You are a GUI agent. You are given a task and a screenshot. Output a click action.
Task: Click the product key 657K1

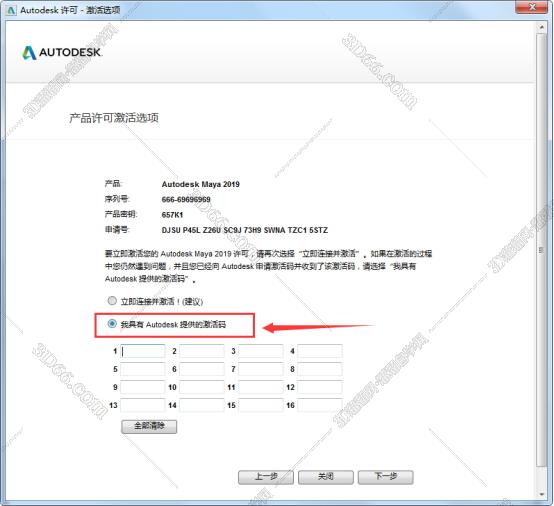(x=172, y=215)
